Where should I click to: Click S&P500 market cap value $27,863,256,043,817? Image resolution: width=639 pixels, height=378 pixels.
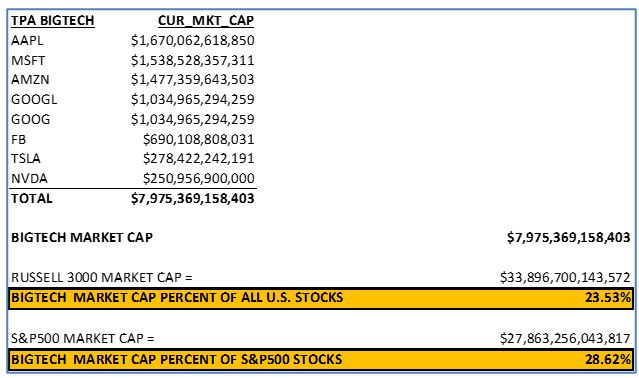point(565,338)
